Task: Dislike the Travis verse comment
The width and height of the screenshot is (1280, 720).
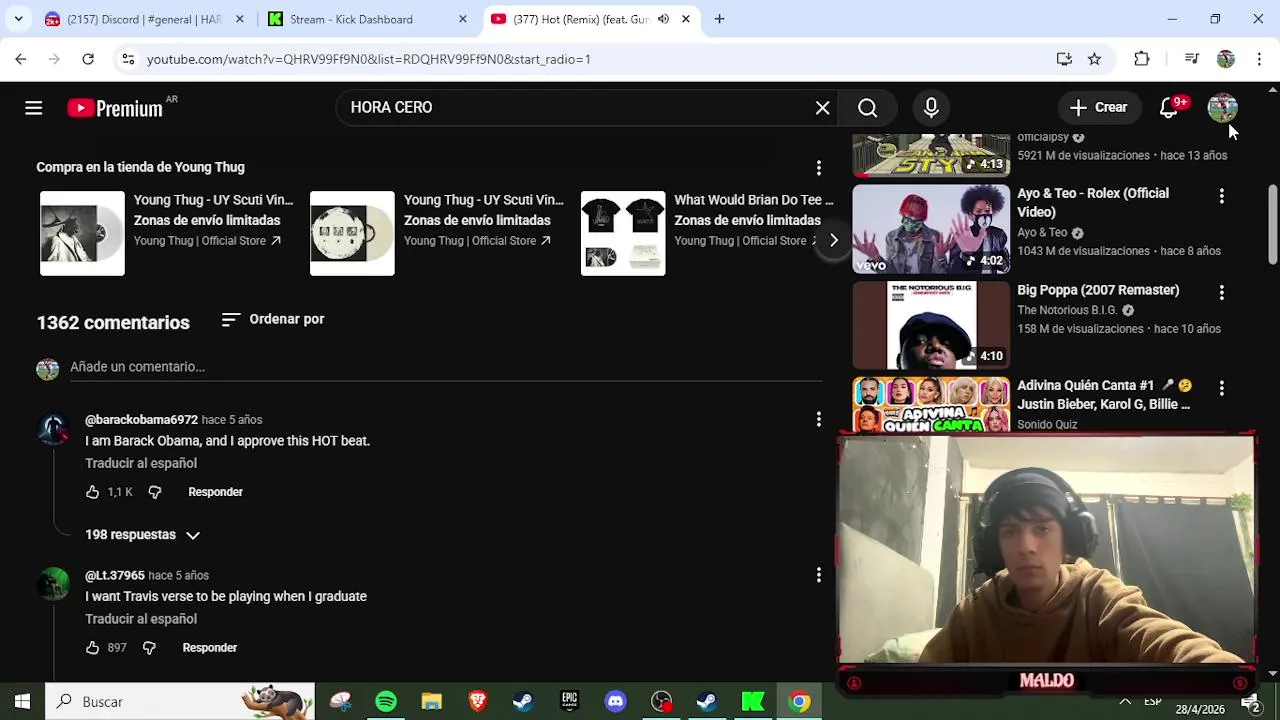Action: click(149, 648)
